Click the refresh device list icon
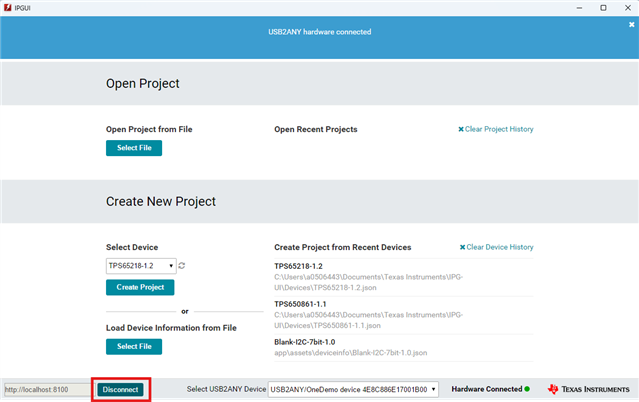 182,266
